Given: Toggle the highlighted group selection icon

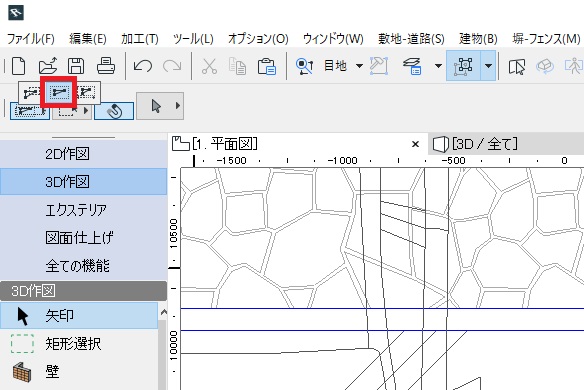Looking at the screenshot, I should point(463,66).
